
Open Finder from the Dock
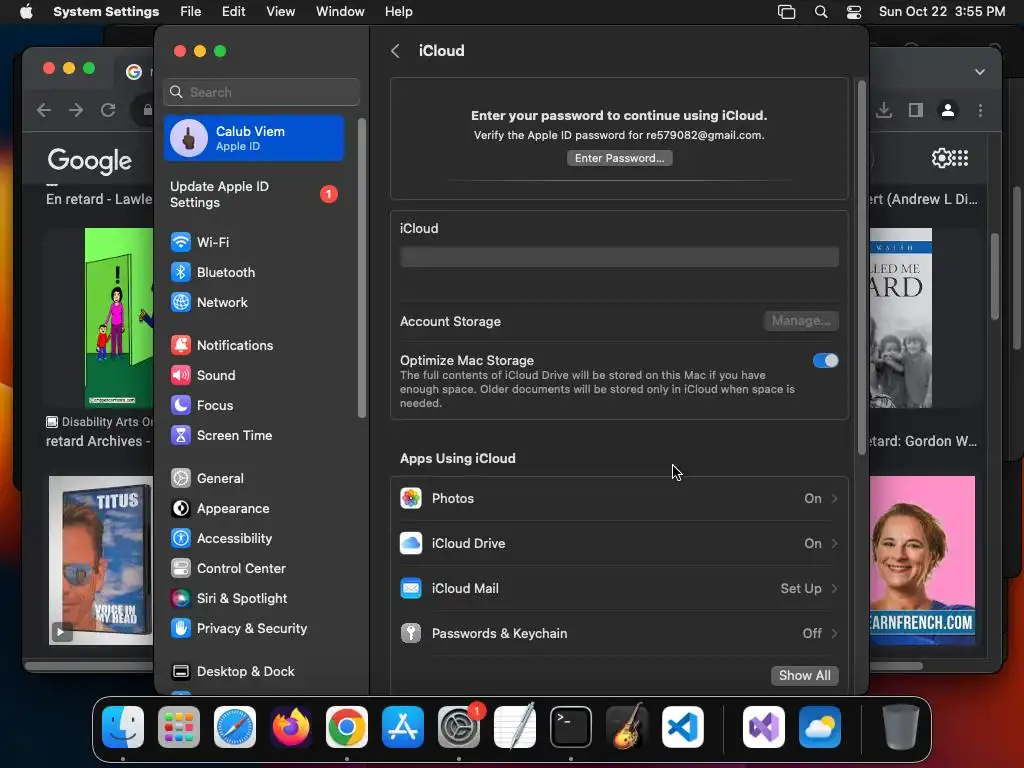tap(123, 727)
